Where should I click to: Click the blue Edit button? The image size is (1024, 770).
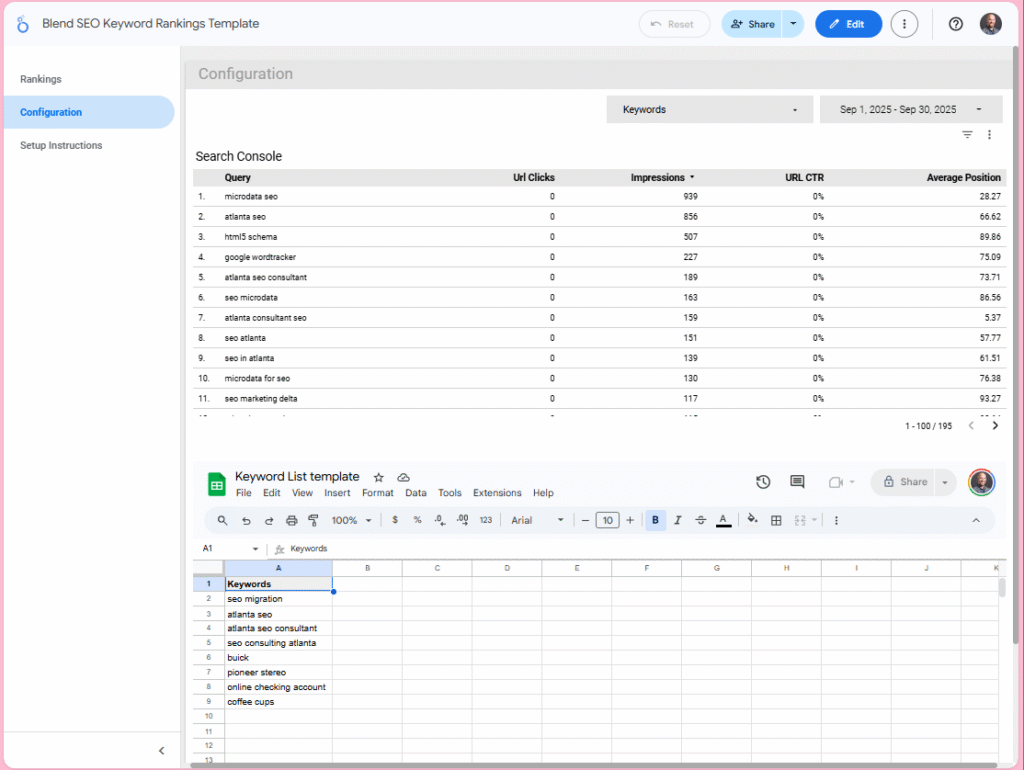(x=848, y=24)
